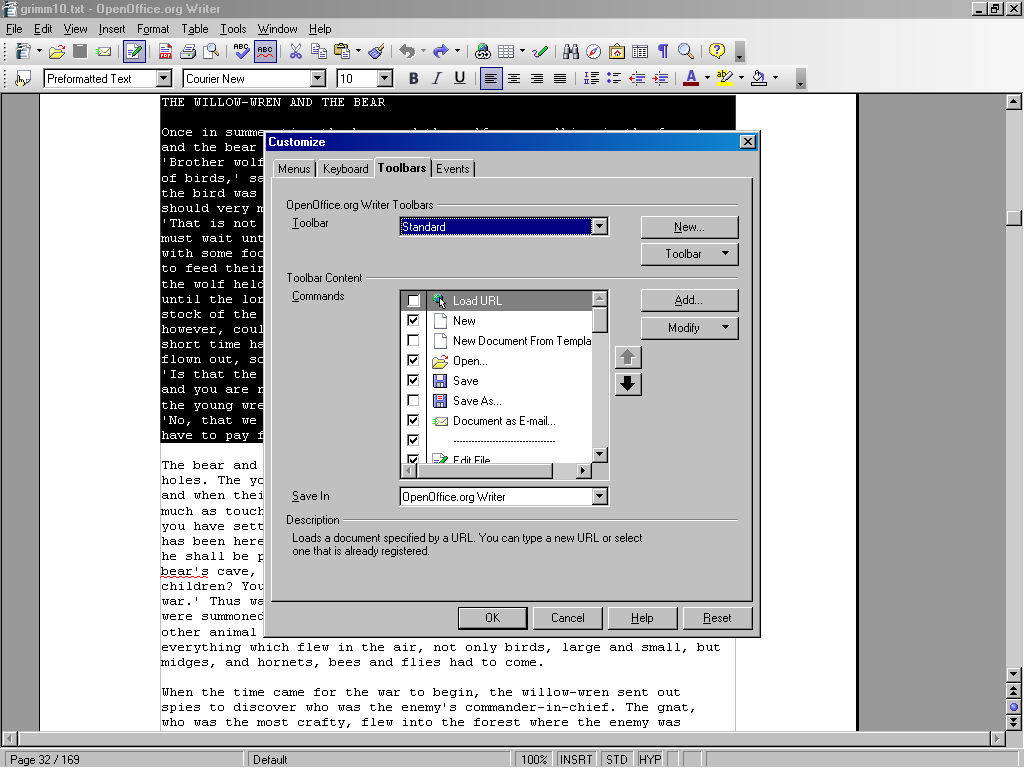The image size is (1024, 768).
Task: Click the Reset button
Action: (717, 618)
